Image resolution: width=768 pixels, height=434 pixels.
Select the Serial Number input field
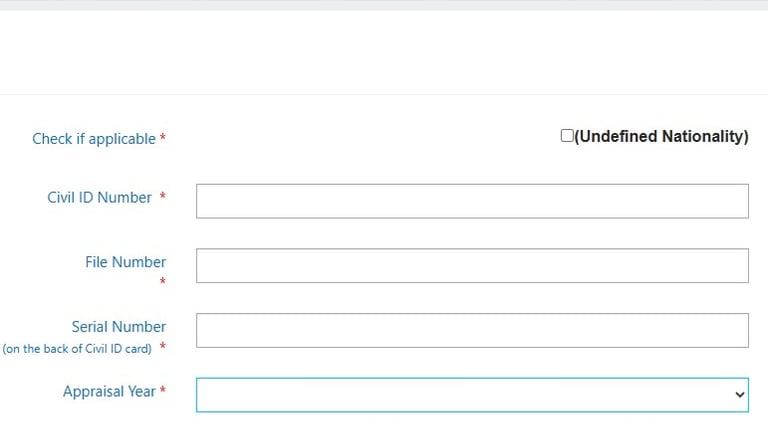472,330
